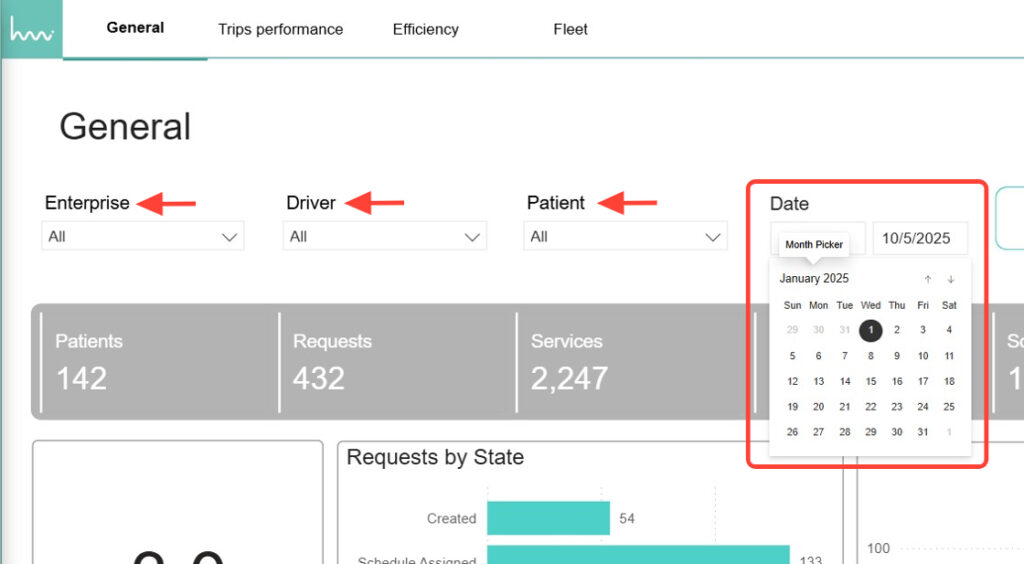This screenshot has height=564, width=1024.
Task: Click the Created bar in Requests chart
Action: tap(548, 518)
